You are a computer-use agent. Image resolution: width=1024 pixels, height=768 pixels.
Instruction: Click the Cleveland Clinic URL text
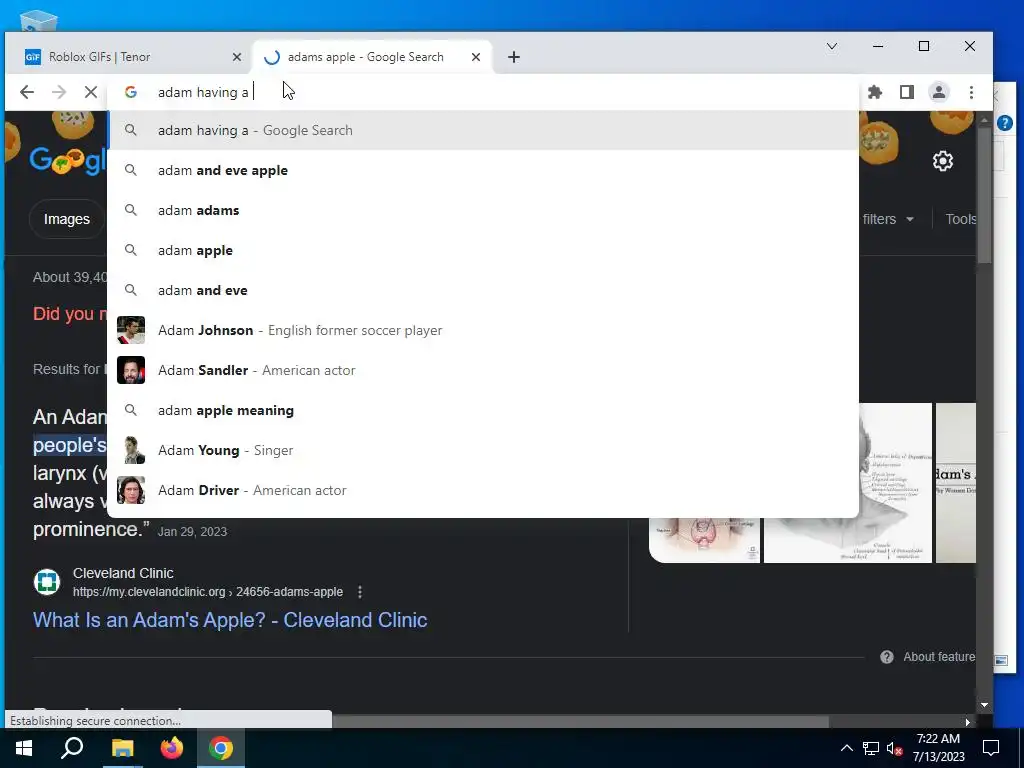[x=208, y=592]
